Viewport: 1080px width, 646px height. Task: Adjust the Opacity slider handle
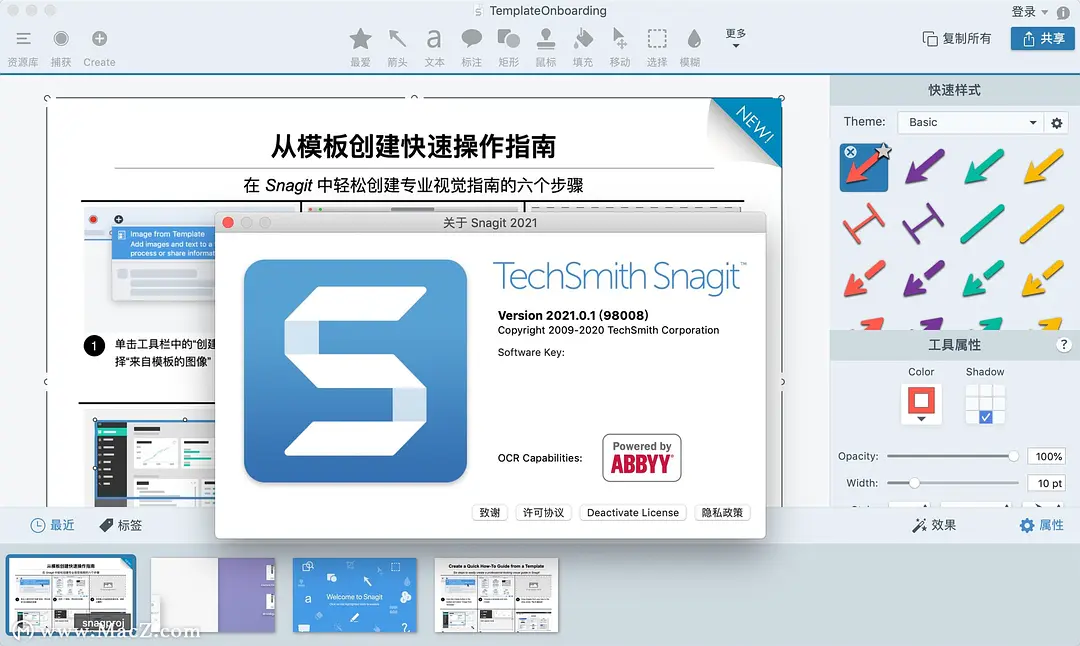coord(1013,456)
